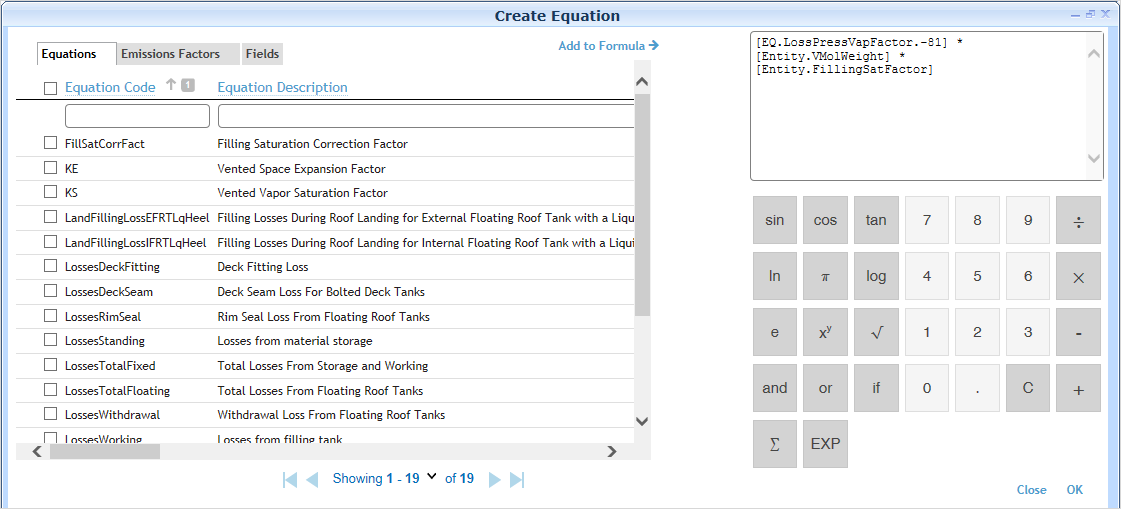Click digit 8 on the keypad
Screen dimensions: 1121x509
tap(977, 220)
